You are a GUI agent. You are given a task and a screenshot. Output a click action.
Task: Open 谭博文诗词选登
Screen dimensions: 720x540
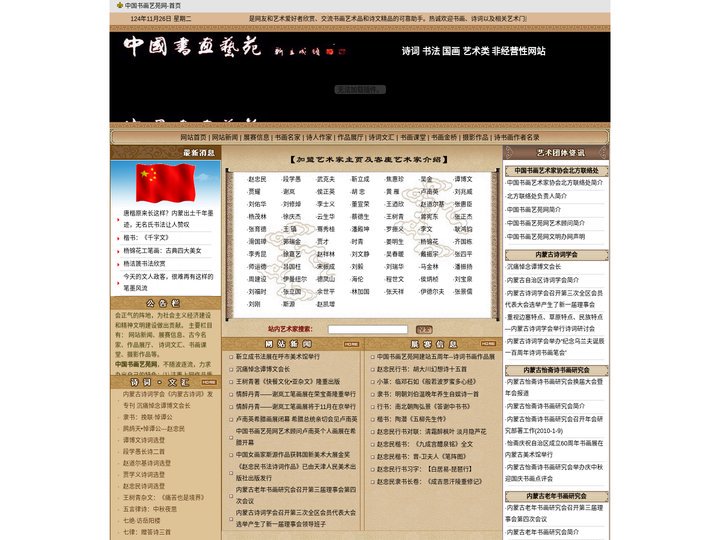[144, 440]
